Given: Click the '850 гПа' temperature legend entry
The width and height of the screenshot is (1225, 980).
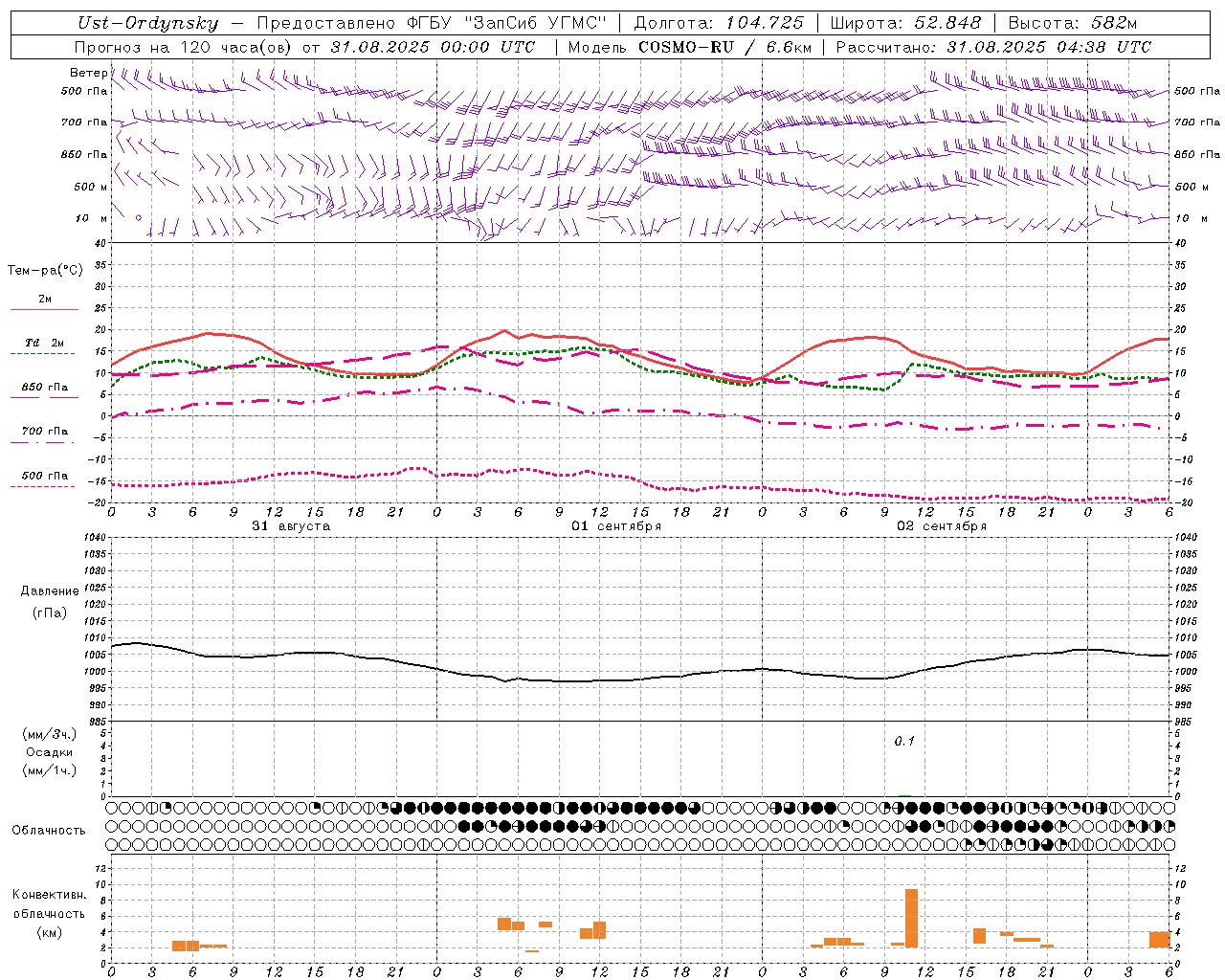Looking at the screenshot, I should pyautogui.click(x=44, y=391).
